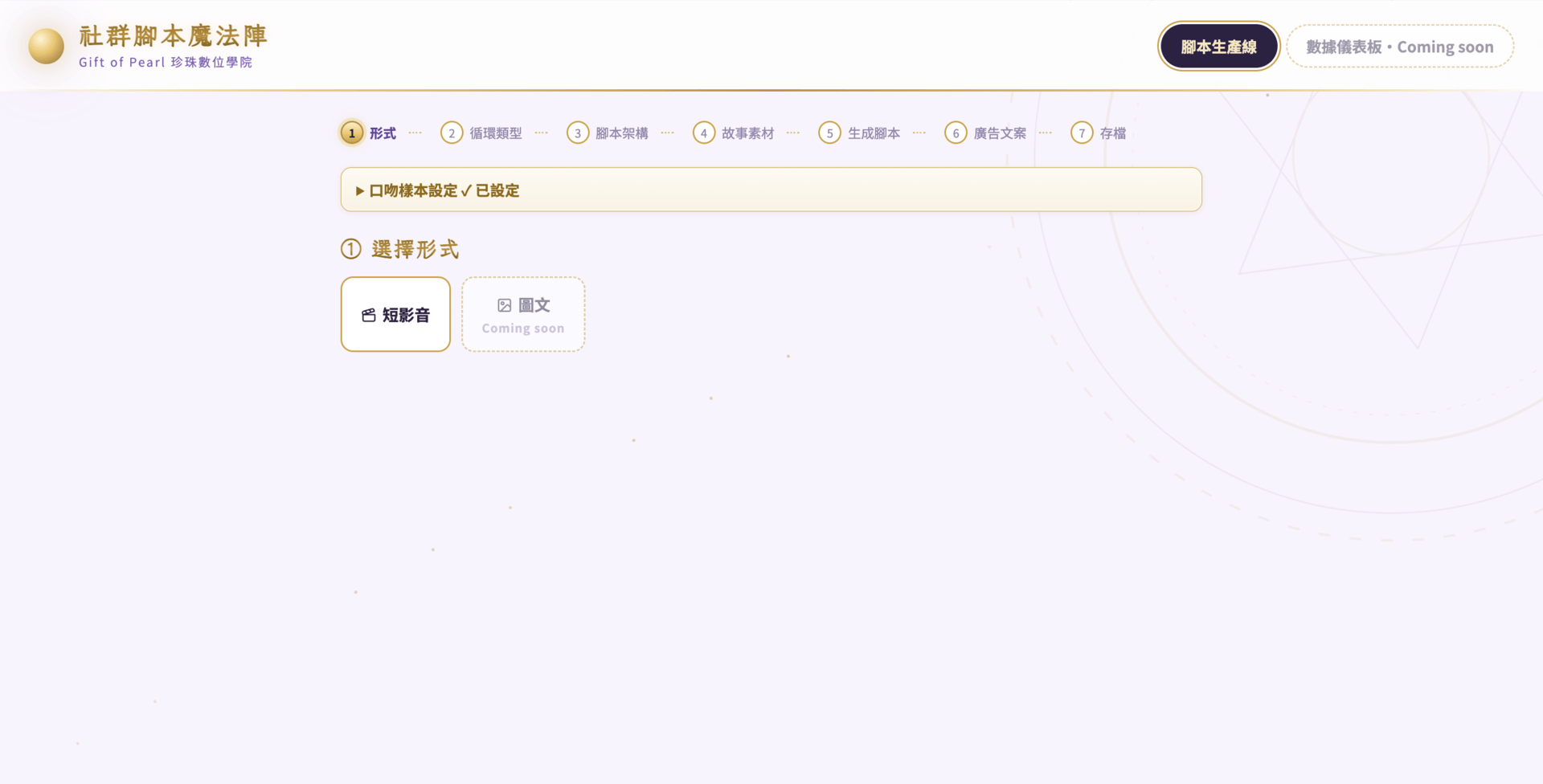Click step 6 number circle

(956, 133)
